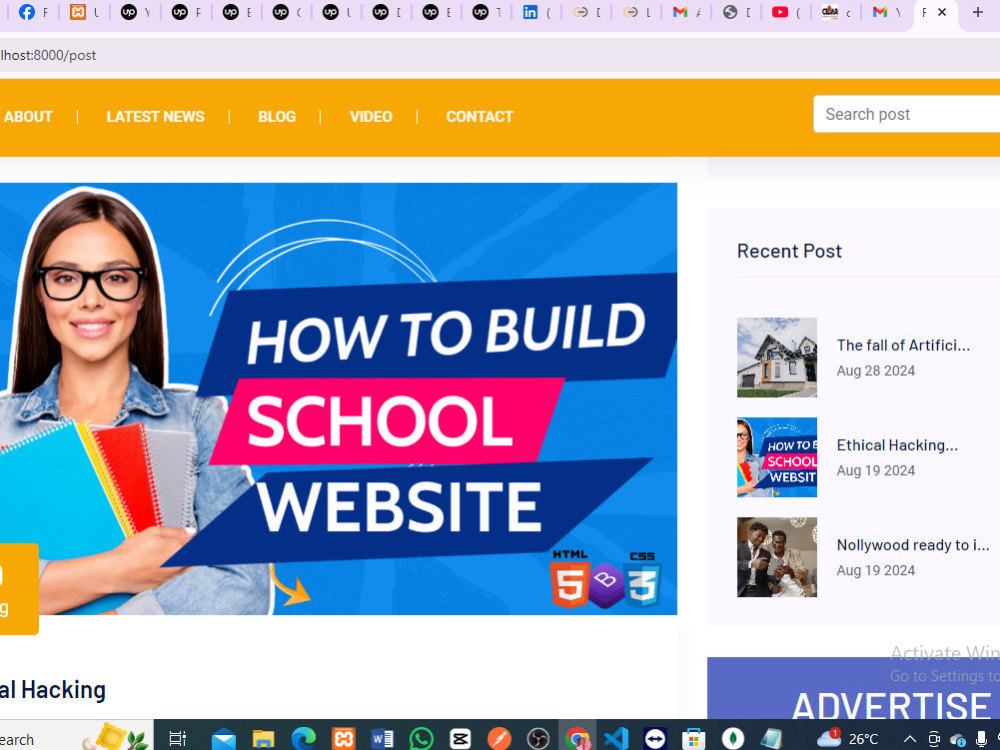The height and width of the screenshot is (750, 1000).
Task: Open the notepad app icon on taskbar
Action: pyautogui.click(x=772, y=739)
